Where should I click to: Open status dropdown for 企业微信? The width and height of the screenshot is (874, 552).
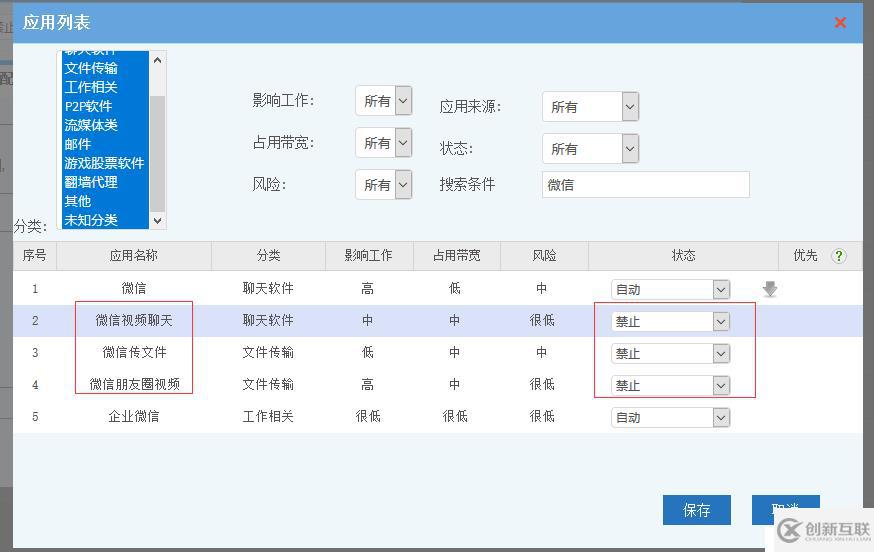[671, 418]
